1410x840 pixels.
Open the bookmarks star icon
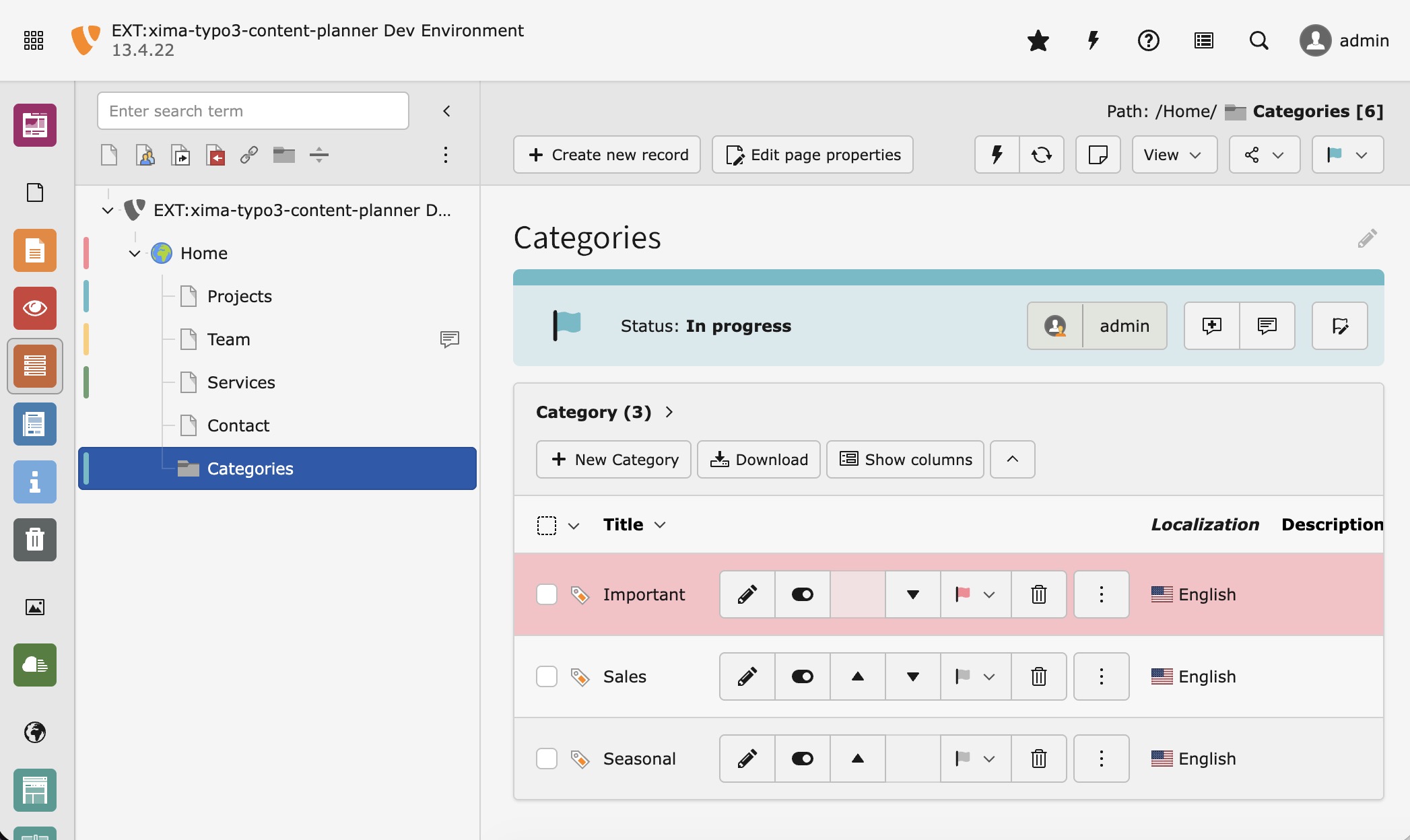tap(1038, 41)
